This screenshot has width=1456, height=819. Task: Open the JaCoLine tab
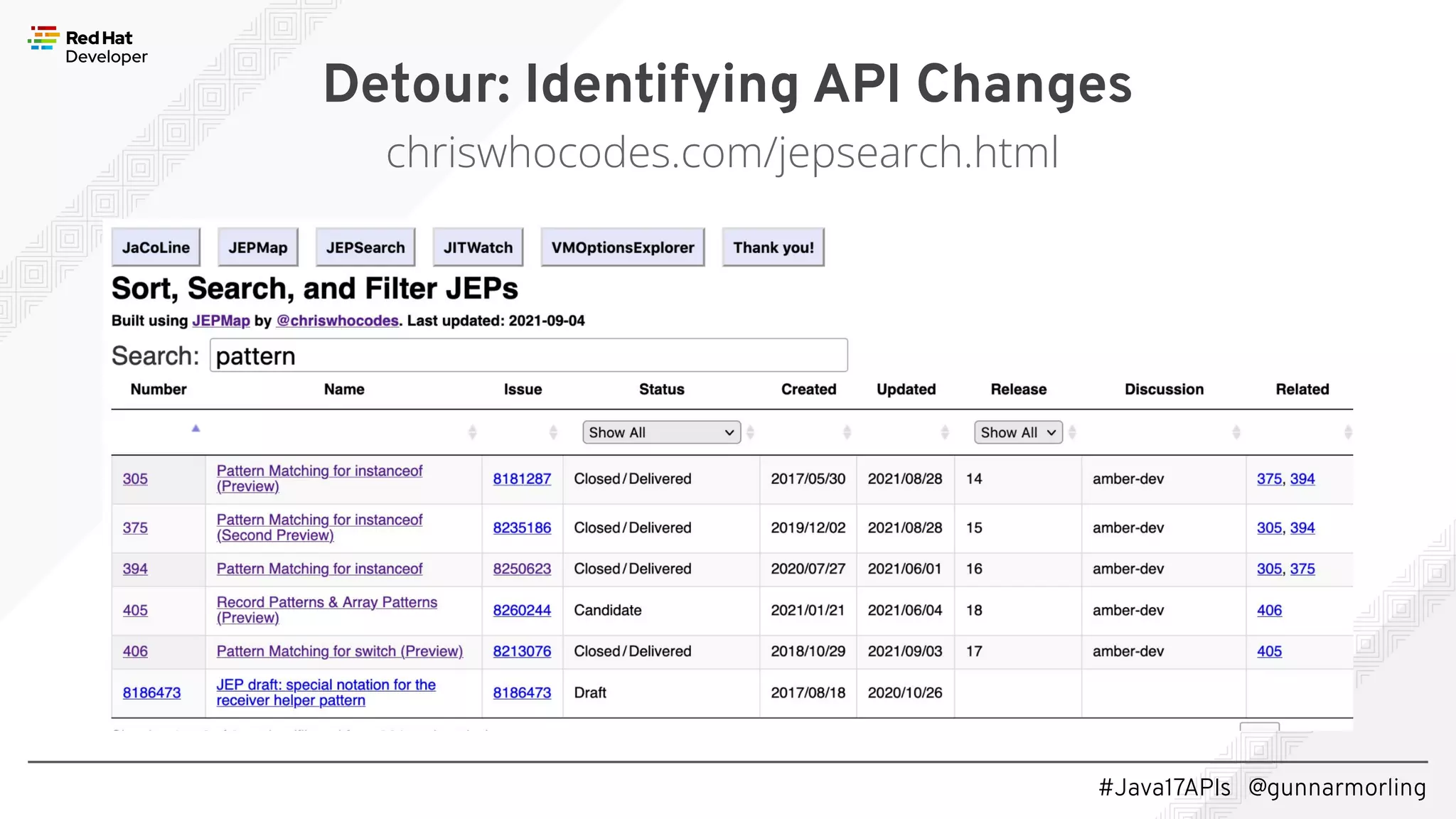coord(156,247)
